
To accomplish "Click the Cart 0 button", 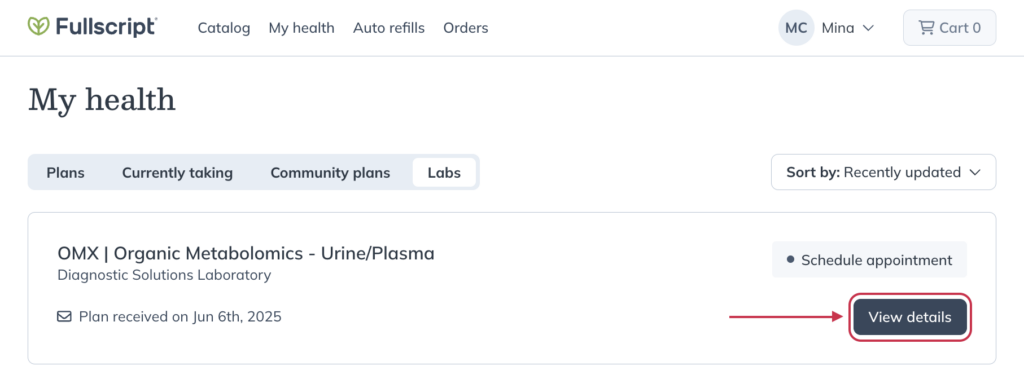I will [950, 27].
